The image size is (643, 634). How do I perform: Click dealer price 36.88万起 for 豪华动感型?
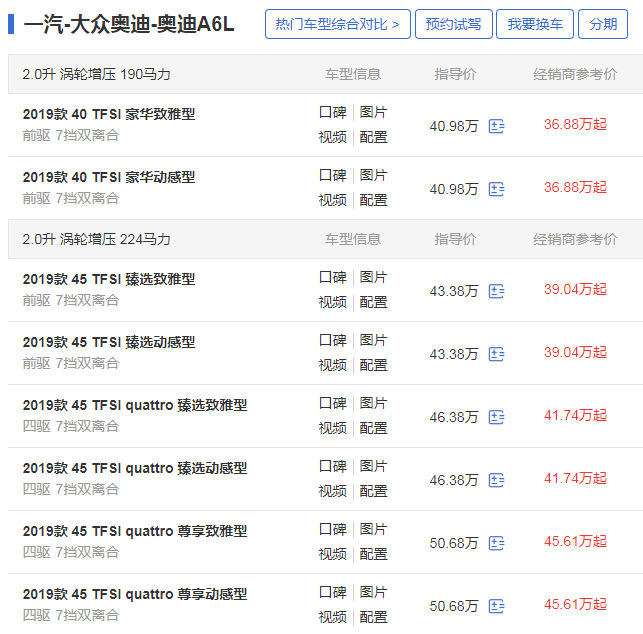point(575,187)
